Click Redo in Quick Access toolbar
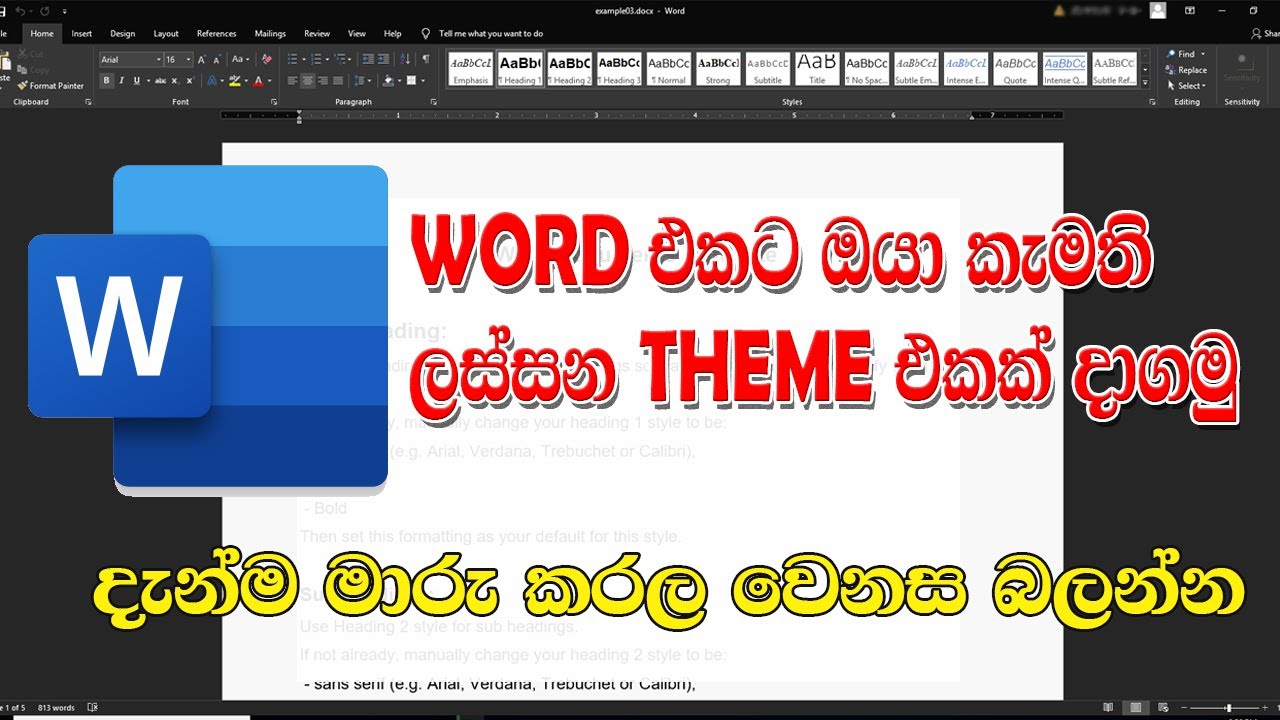This screenshot has height=720, width=1280. click(x=45, y=10)
